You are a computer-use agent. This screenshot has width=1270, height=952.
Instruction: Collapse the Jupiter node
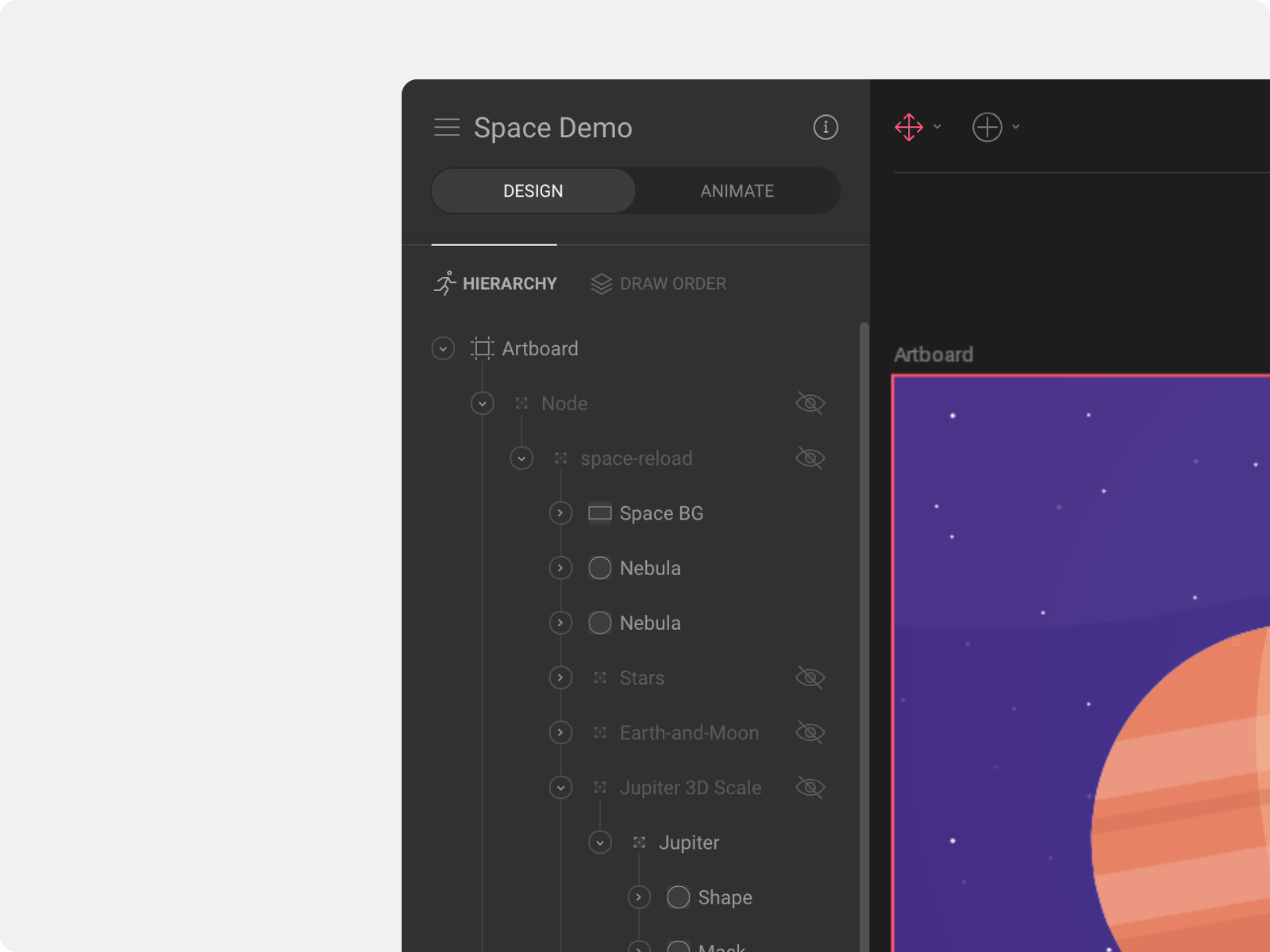point(600,843)
